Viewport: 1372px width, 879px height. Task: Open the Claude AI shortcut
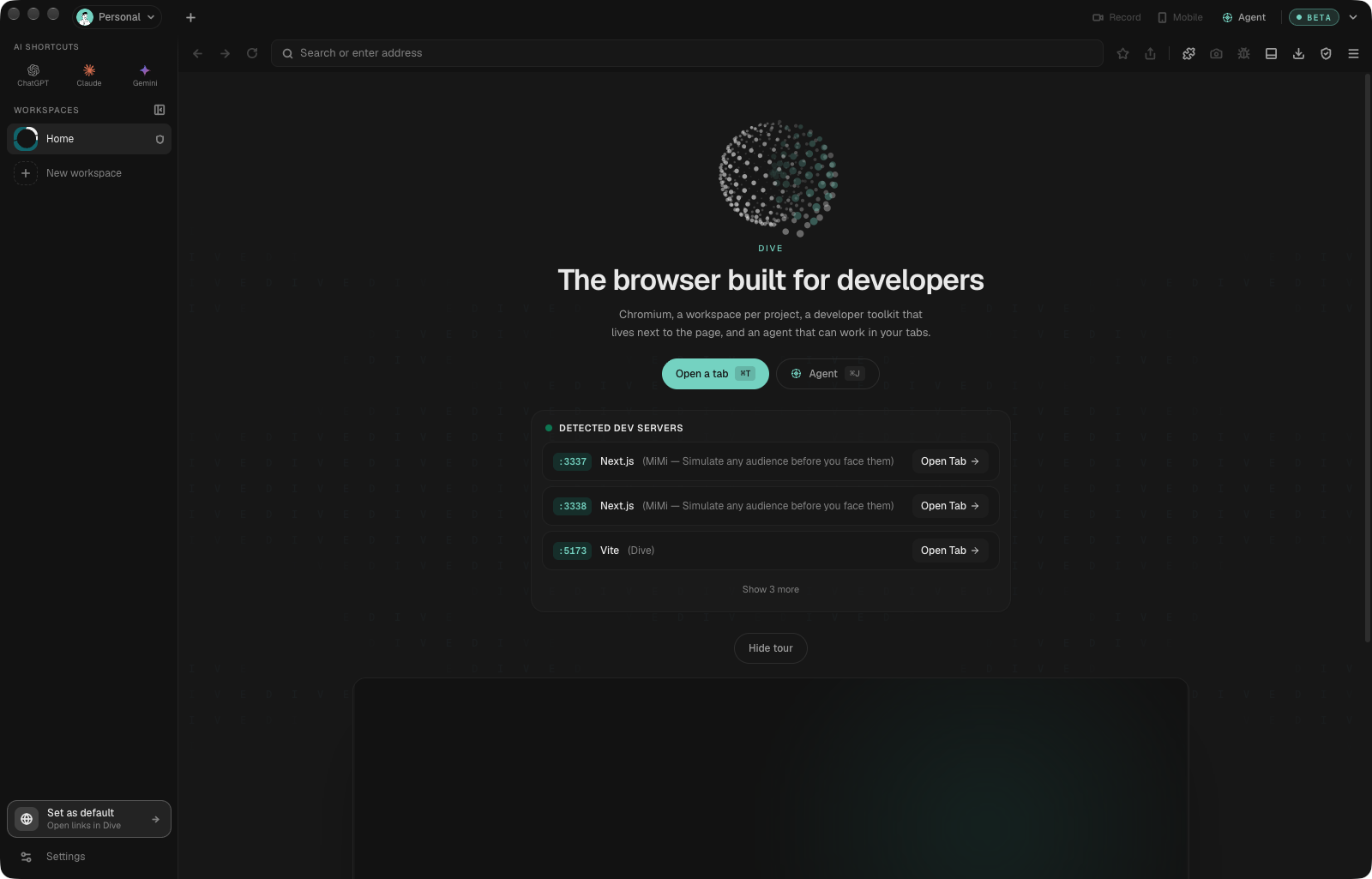pyautogui.click(x=89, y=75)
